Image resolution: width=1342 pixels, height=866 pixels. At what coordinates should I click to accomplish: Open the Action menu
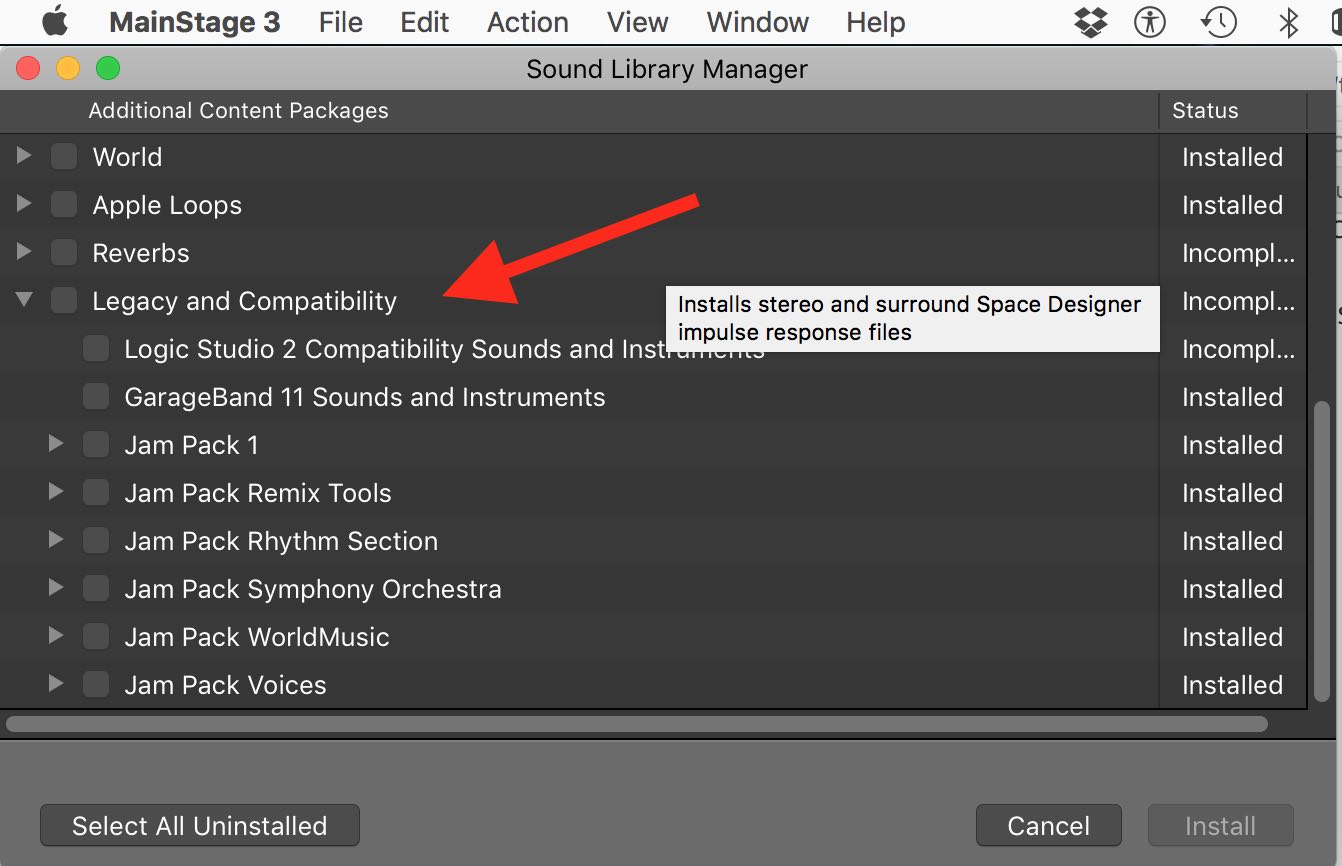click(528, 22)
